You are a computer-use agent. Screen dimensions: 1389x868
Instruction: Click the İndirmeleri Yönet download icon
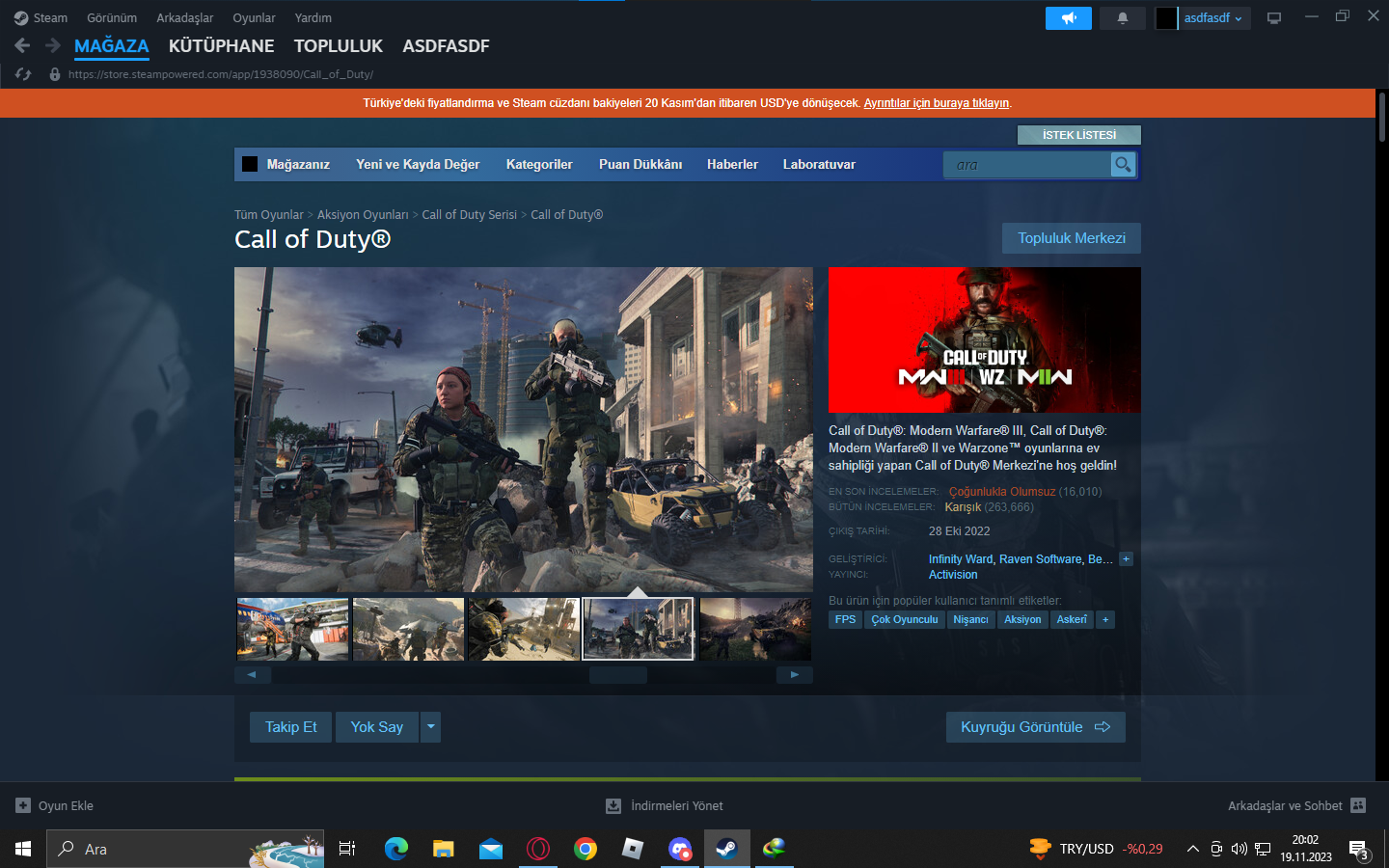(x=613, y=805)
